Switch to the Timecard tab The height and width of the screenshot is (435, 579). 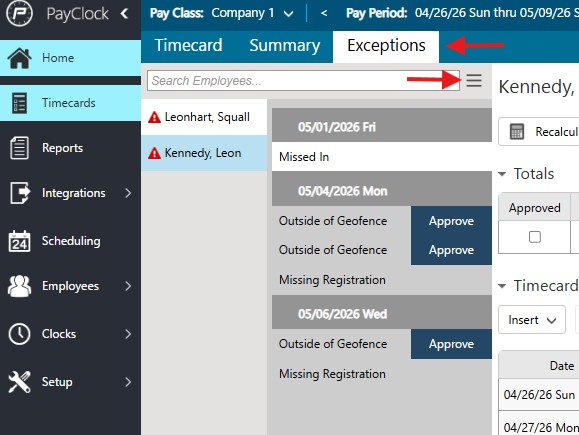(188, 46)
